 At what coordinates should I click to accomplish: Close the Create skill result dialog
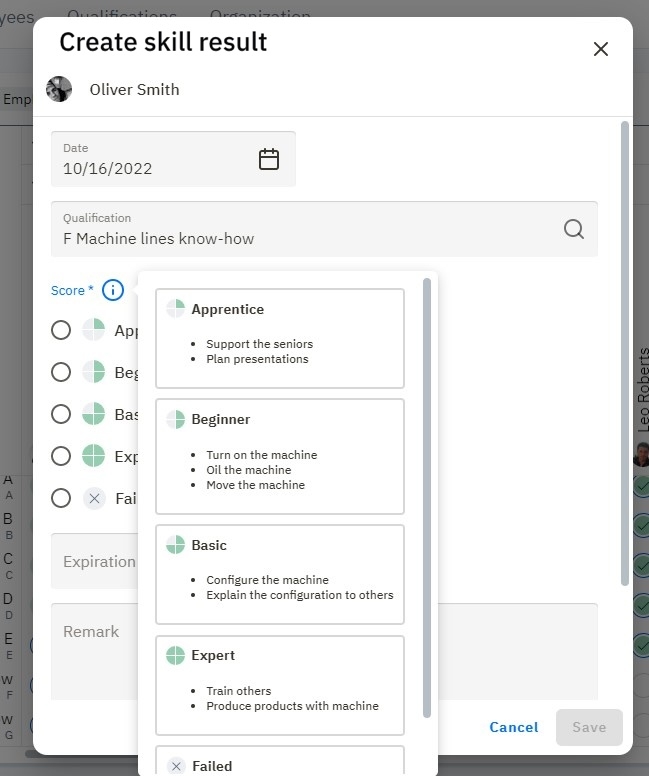click(600, 49)
